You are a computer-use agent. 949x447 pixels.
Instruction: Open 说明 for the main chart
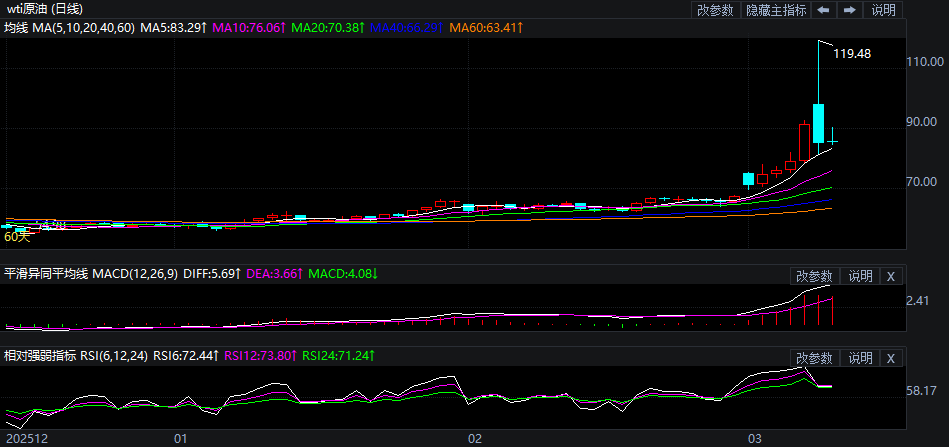coord(884,10)
